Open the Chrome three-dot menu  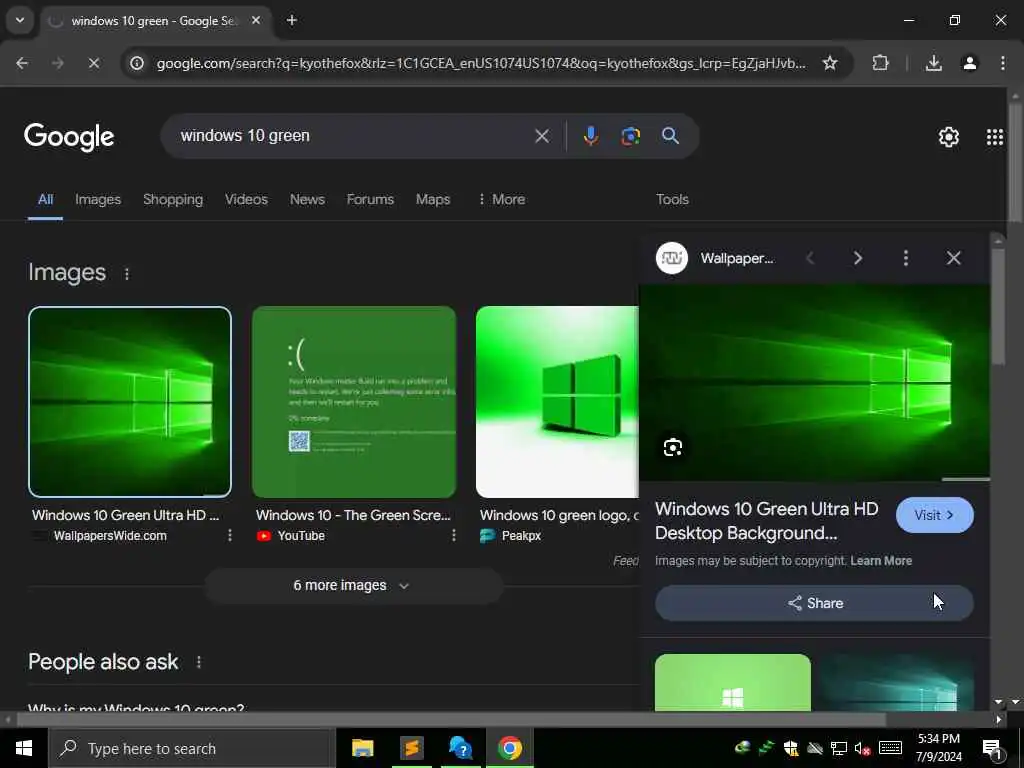point(1002,63)
